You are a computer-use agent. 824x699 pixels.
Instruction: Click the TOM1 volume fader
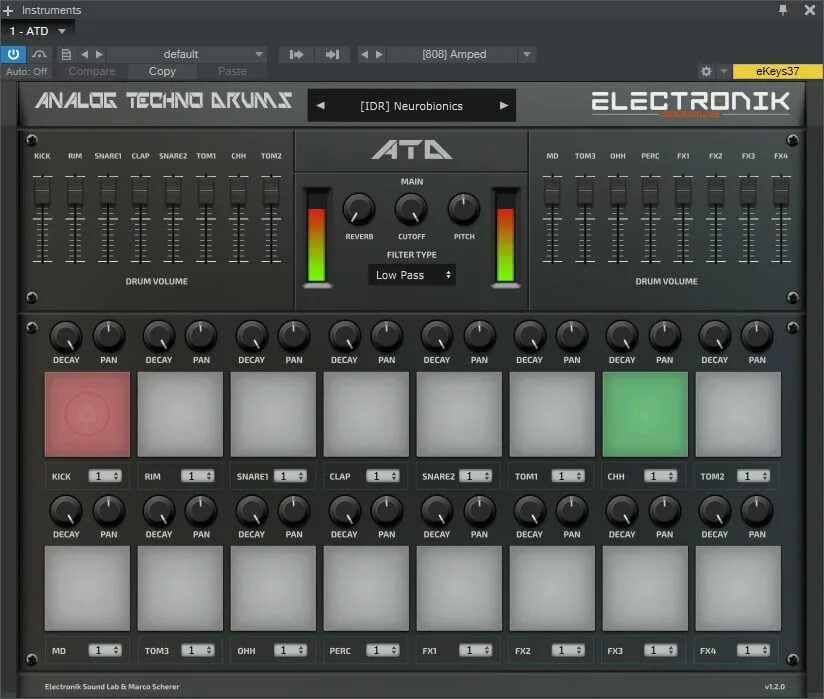coord(206,191)
